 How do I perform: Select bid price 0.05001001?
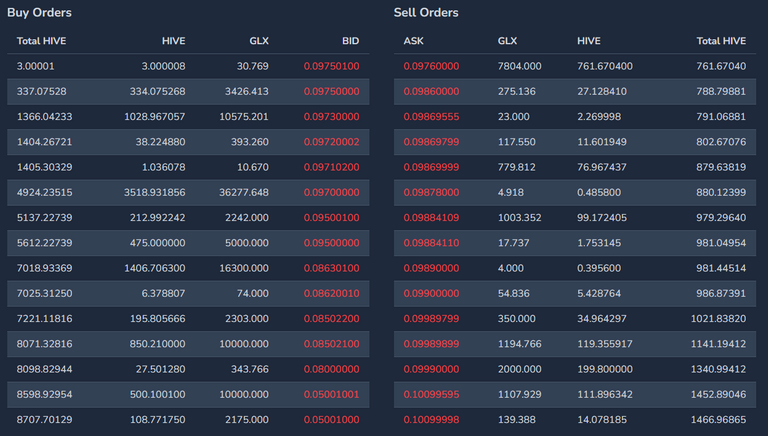(x=332, y=394)
